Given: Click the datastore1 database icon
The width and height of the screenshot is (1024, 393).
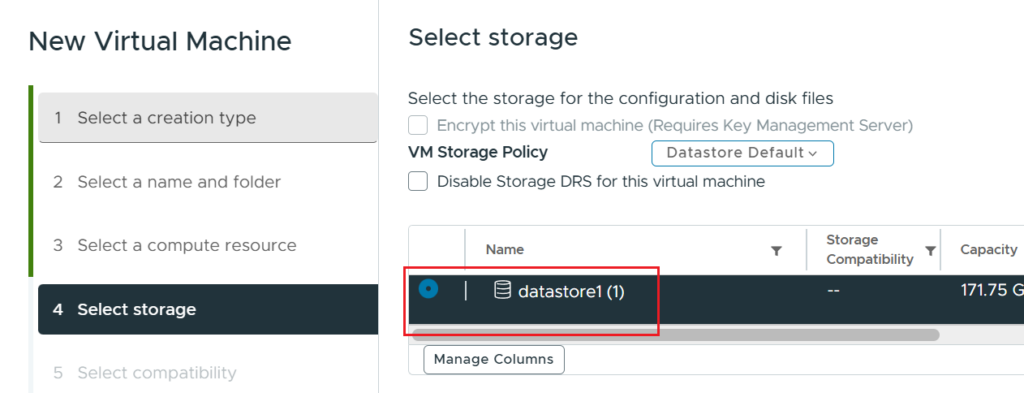Looking at the screenshot, I should coord(502,290).
